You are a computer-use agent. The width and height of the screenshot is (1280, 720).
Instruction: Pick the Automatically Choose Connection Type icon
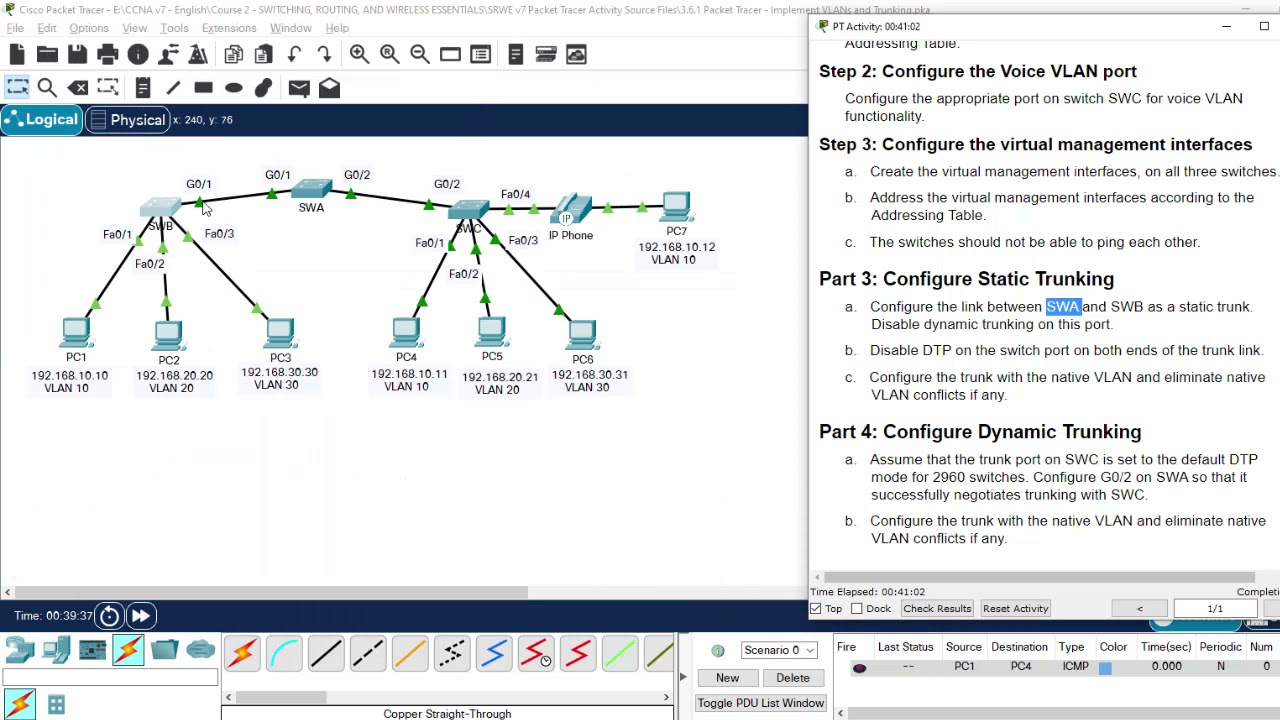point(242,654)
